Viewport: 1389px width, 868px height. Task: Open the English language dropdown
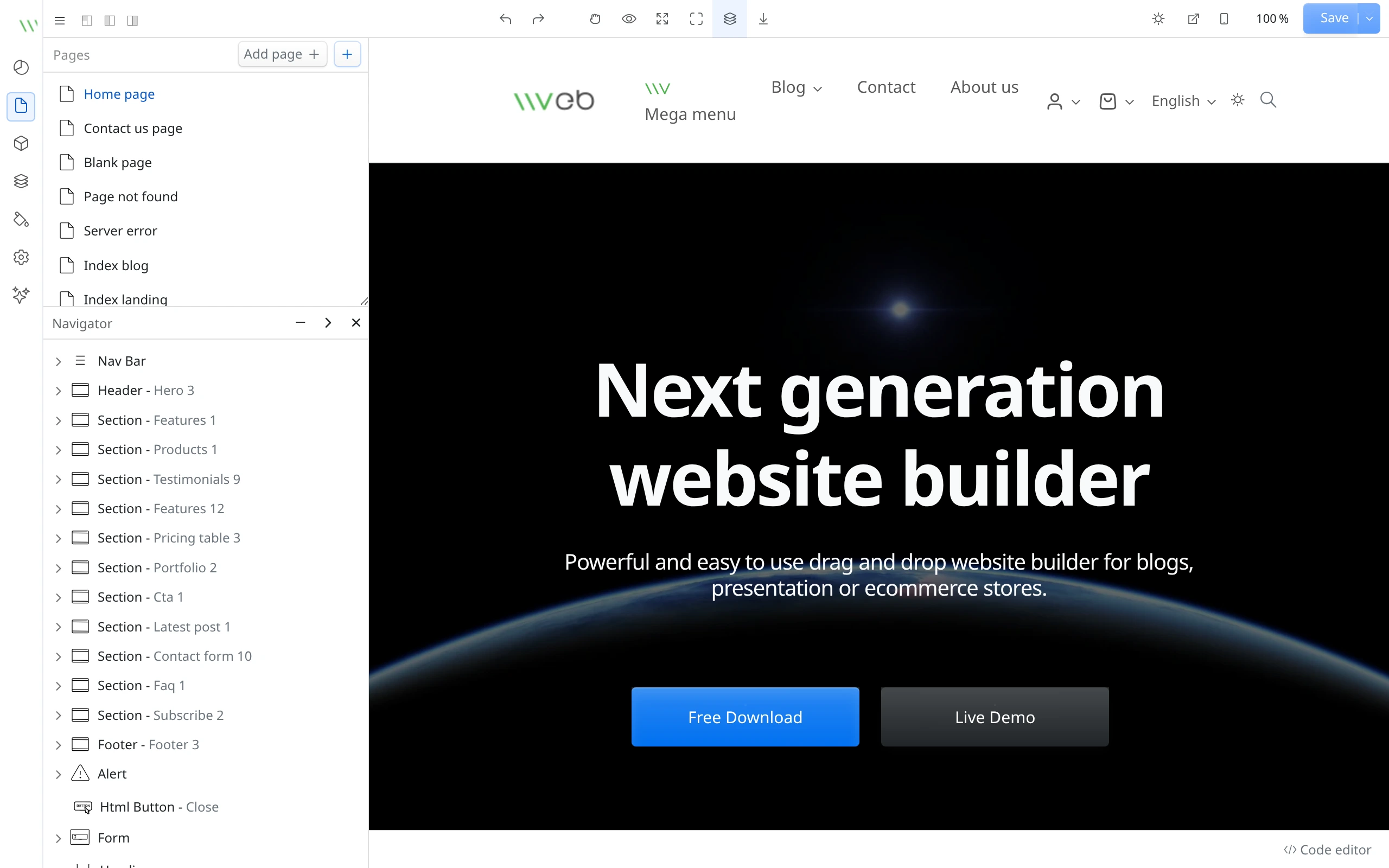(x=1183, y=101)
